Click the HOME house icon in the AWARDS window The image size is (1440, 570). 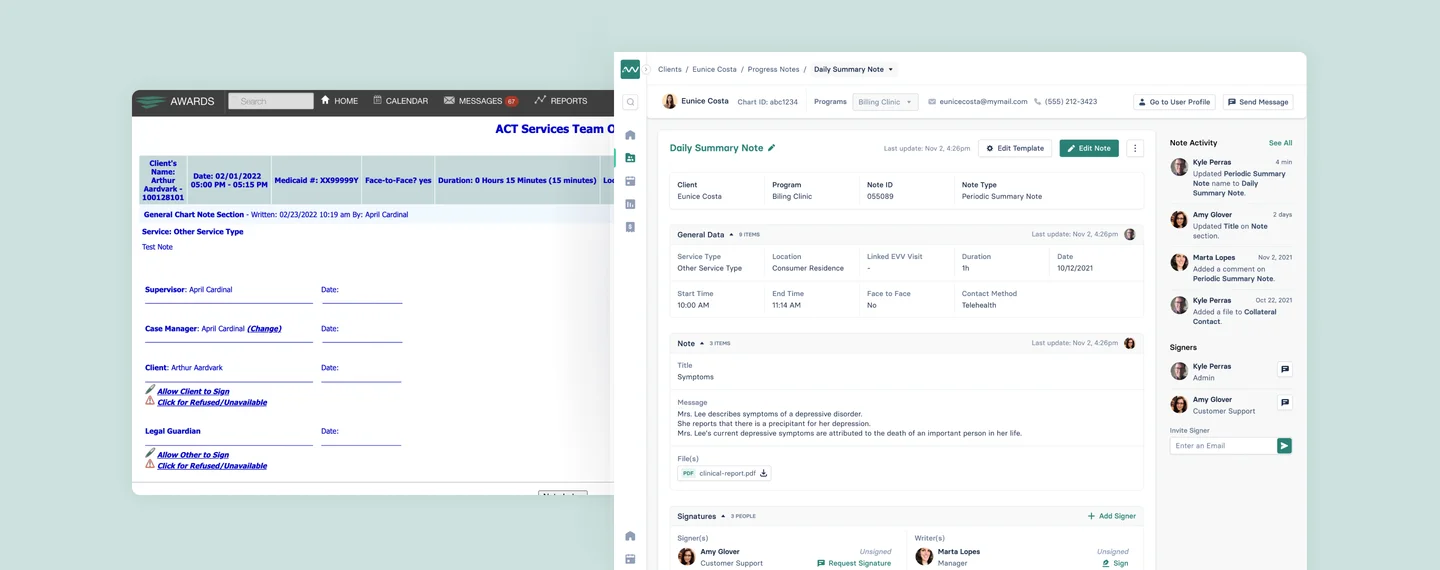coord(326,100)
